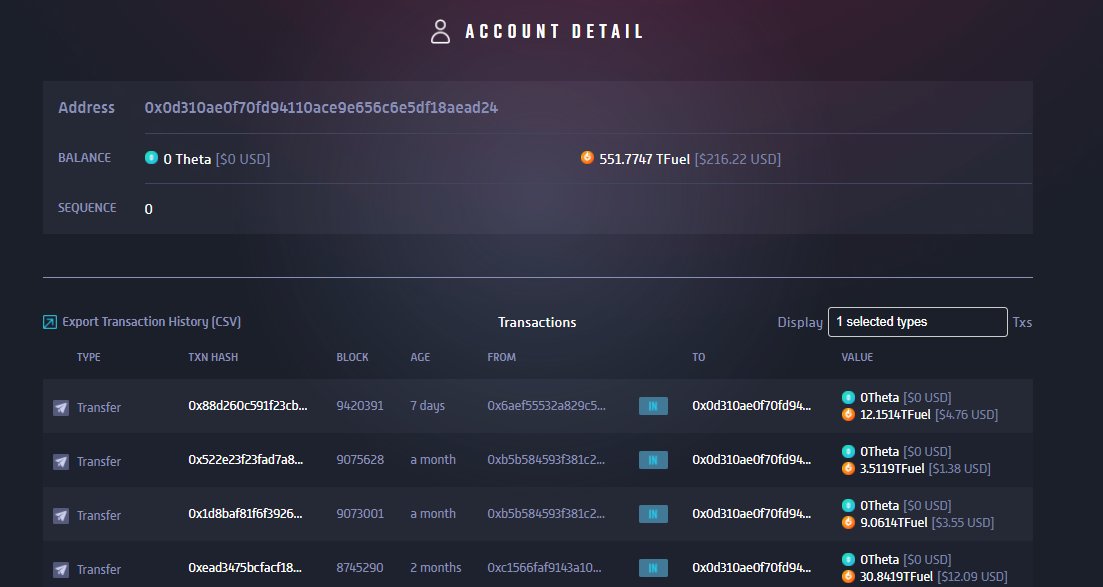Screen dimensions: 1103x587
Task: Click the export CSV arrow icon
Action: [50, 322]
